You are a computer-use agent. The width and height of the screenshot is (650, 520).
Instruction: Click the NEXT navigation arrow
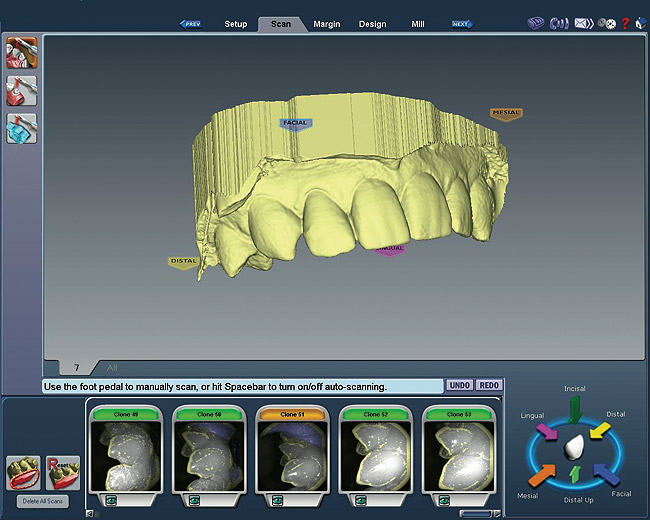point(461,23)
